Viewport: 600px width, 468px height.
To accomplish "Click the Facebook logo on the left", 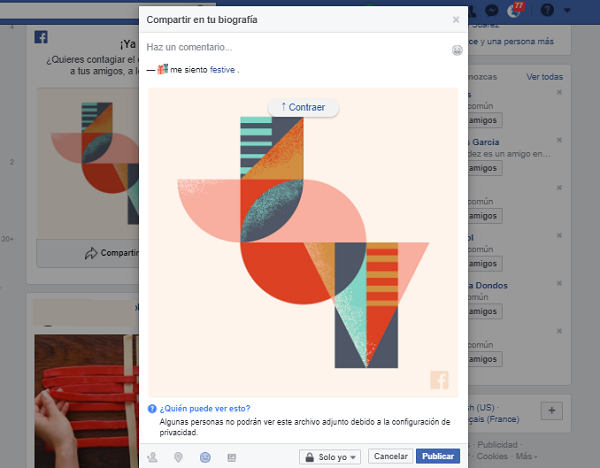I will click(41, 37).
